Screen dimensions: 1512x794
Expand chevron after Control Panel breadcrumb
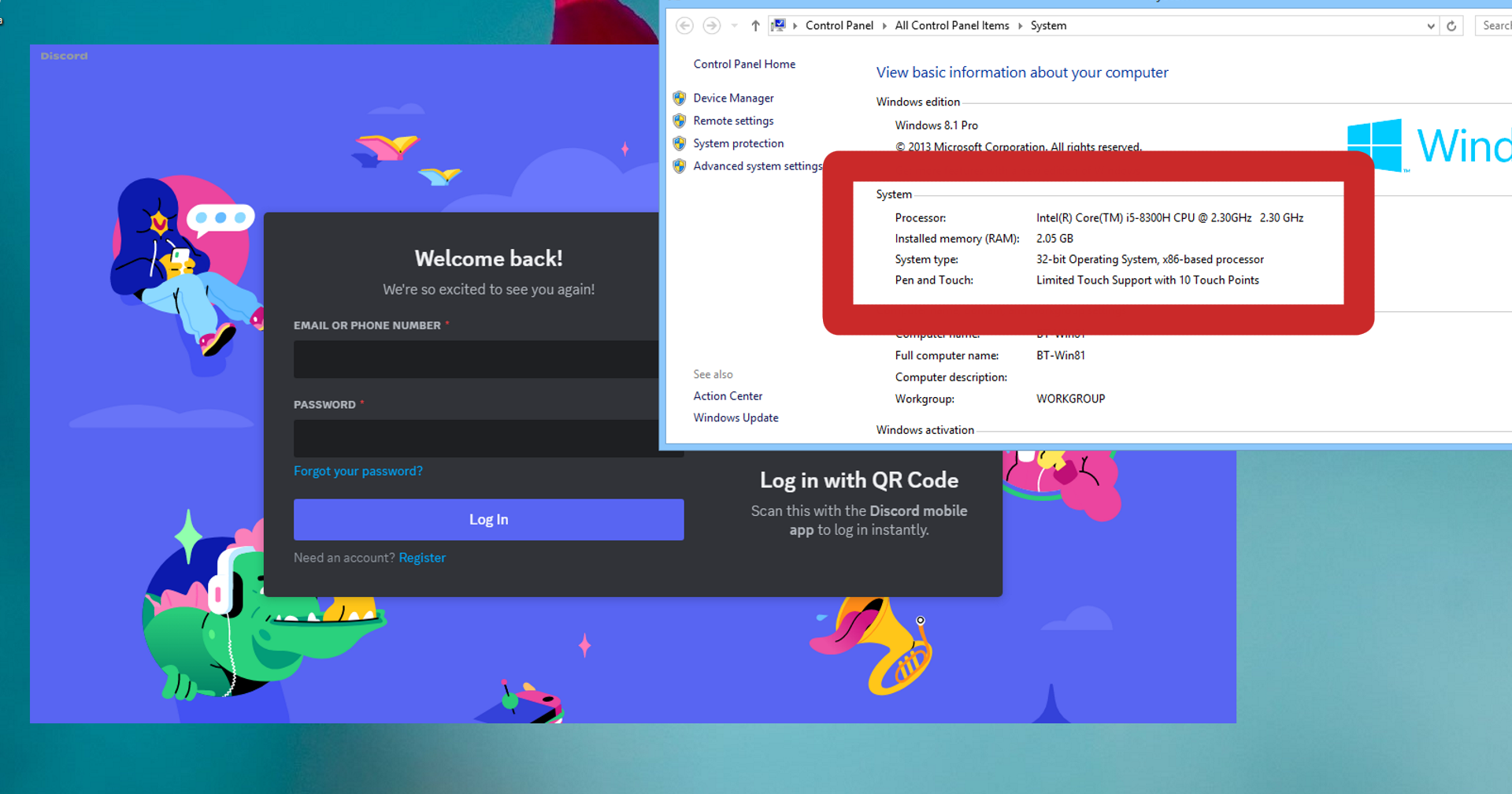884,26
